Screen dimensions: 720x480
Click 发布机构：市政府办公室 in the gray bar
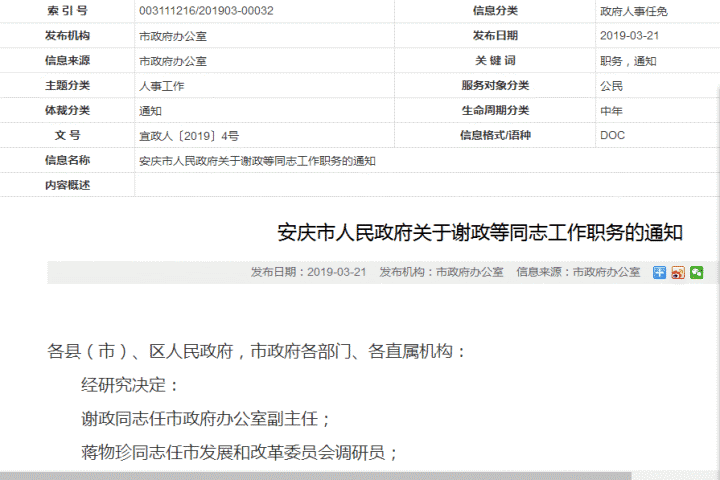point(441,272)
